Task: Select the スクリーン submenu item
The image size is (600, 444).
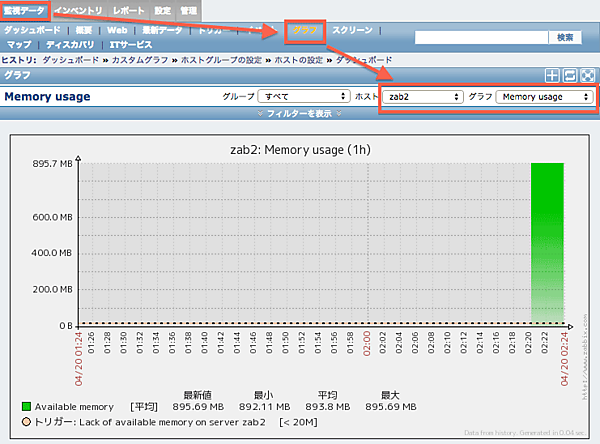Action: [x=352, y=31]
